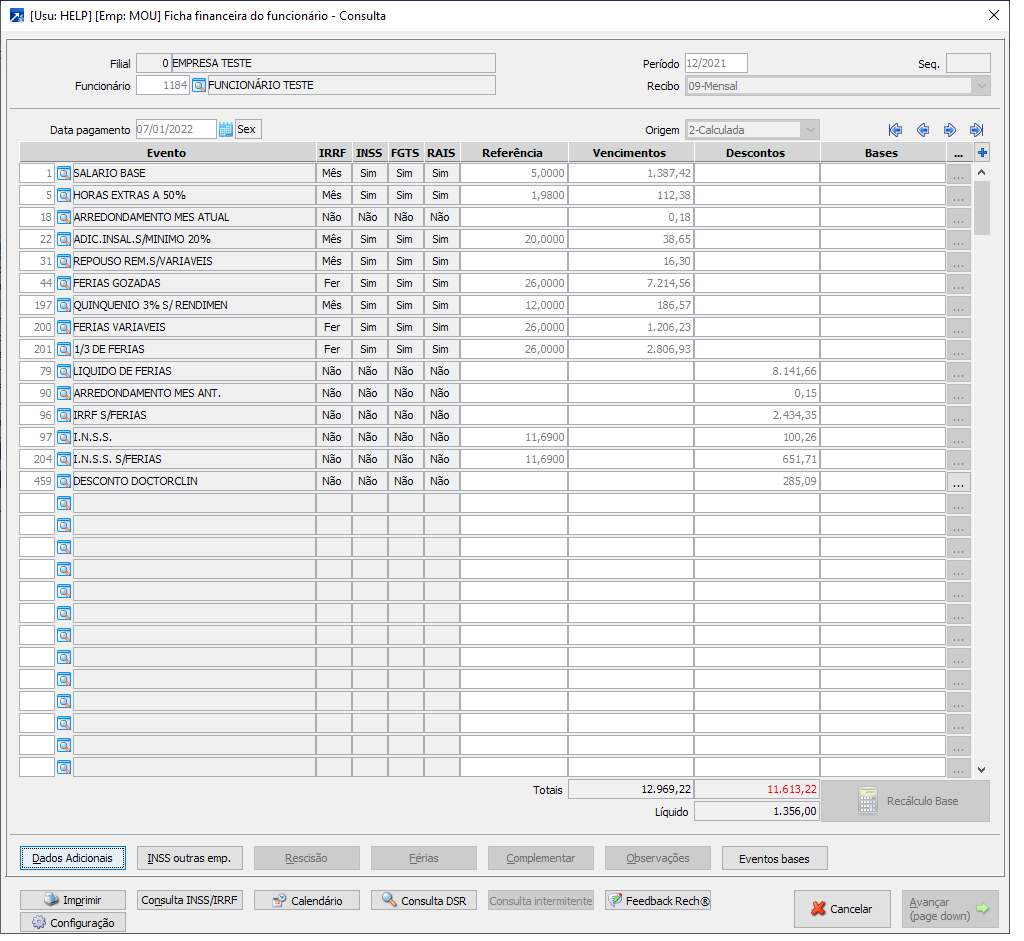The width and height of the screenshot is (1024, 941).
Task: Click the Eventos bases button
Action: click(x=774, y=858)
